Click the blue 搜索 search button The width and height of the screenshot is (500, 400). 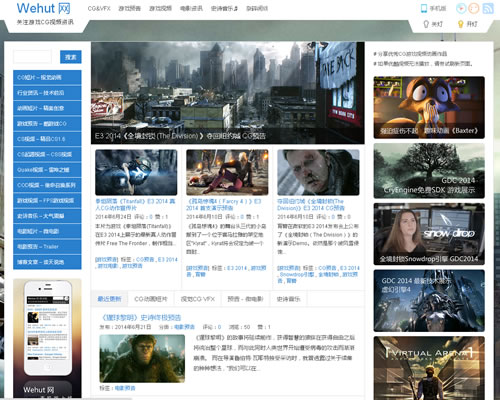(x=71, y=57)
